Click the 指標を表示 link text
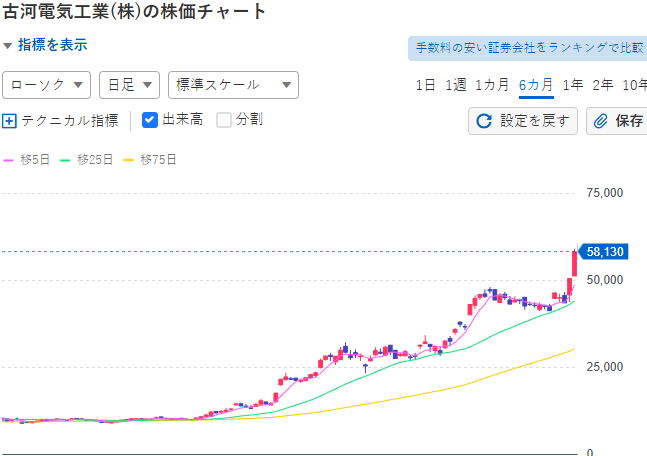Screen dimensions: 647x456 click(53, 45)
